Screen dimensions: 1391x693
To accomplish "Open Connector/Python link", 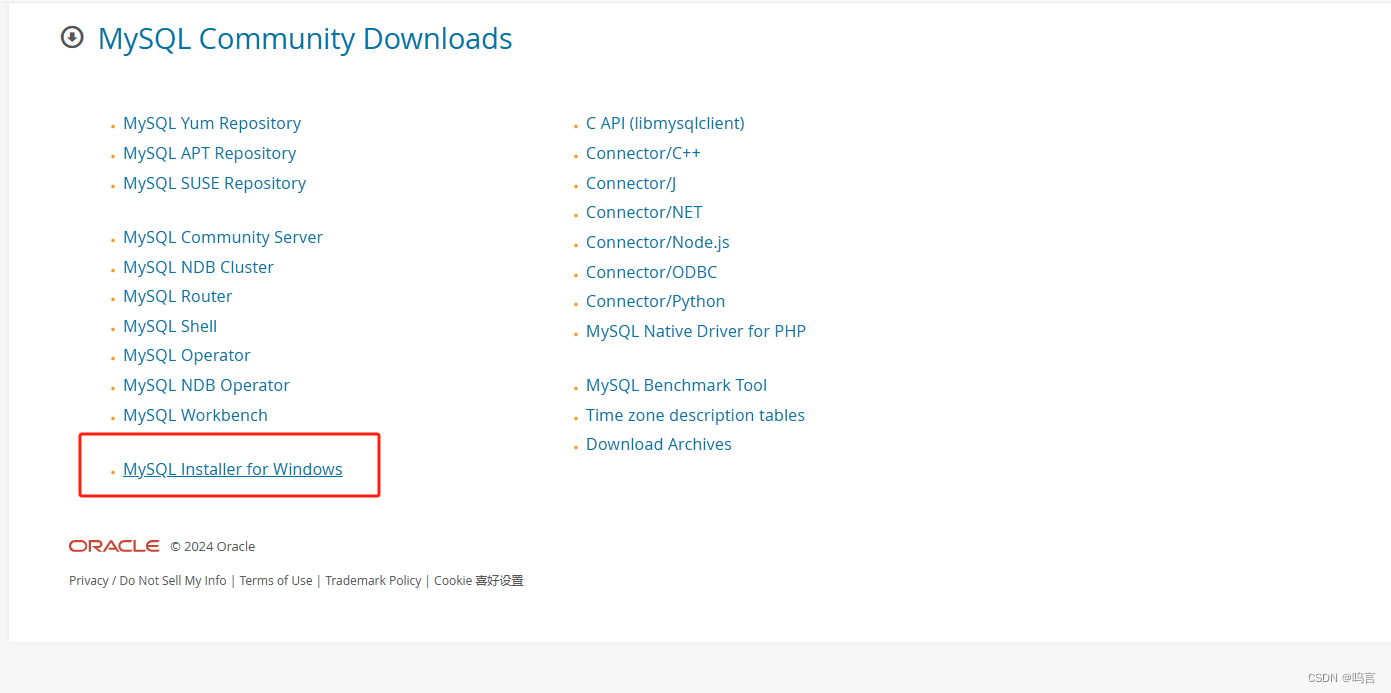I will tap(656, 301).
